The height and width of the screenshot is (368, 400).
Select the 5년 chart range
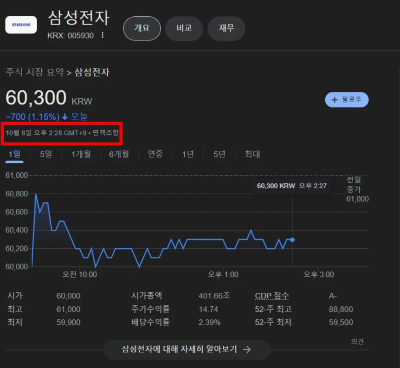click(x=219, y=154)
